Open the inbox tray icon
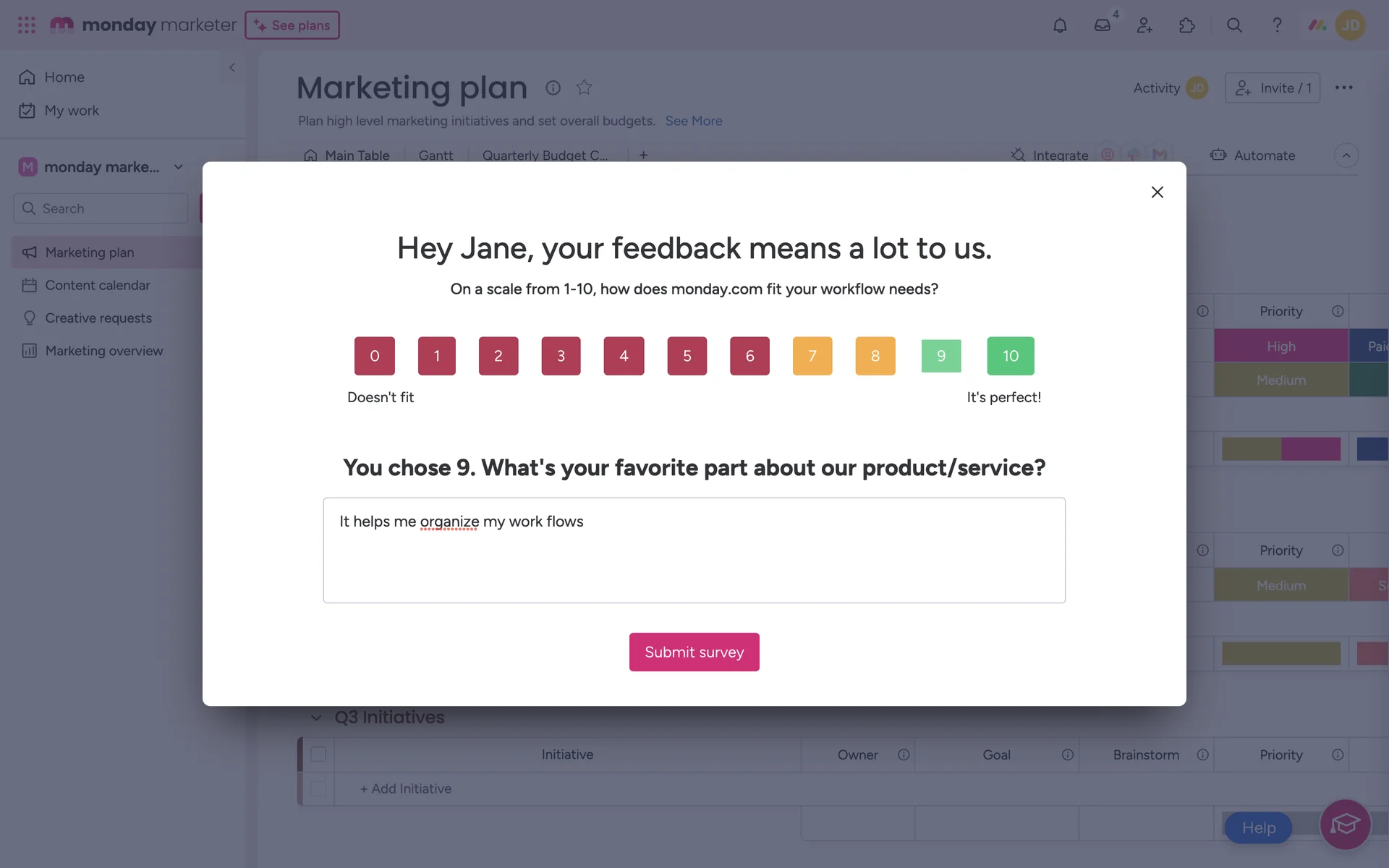1389x868 pixels. [x=1102, y=25]
